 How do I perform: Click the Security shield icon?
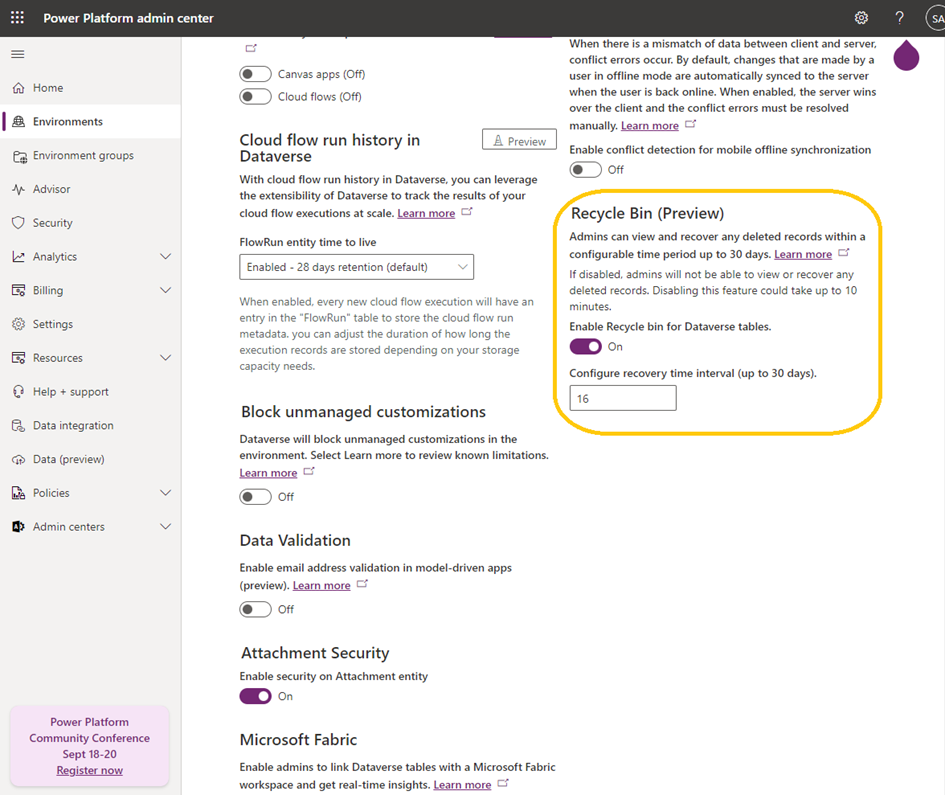(19, 223)
